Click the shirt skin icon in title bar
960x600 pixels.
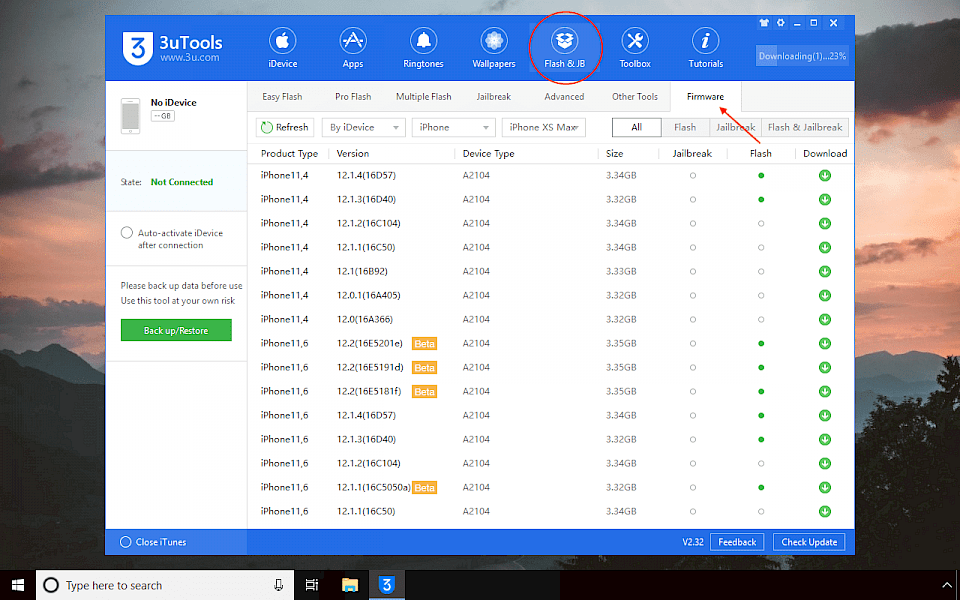coord(763,23)
